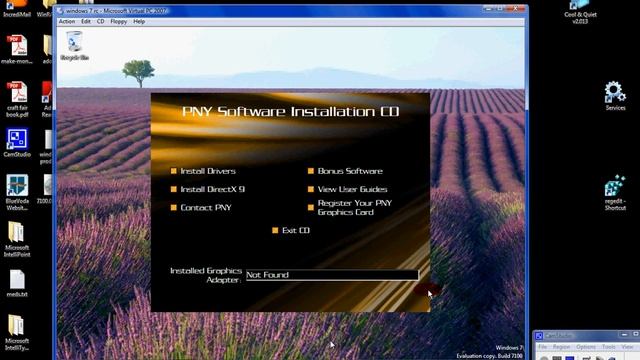
Task: Choose Install DirectX 9 option
Action: click(x=208, y=189)
